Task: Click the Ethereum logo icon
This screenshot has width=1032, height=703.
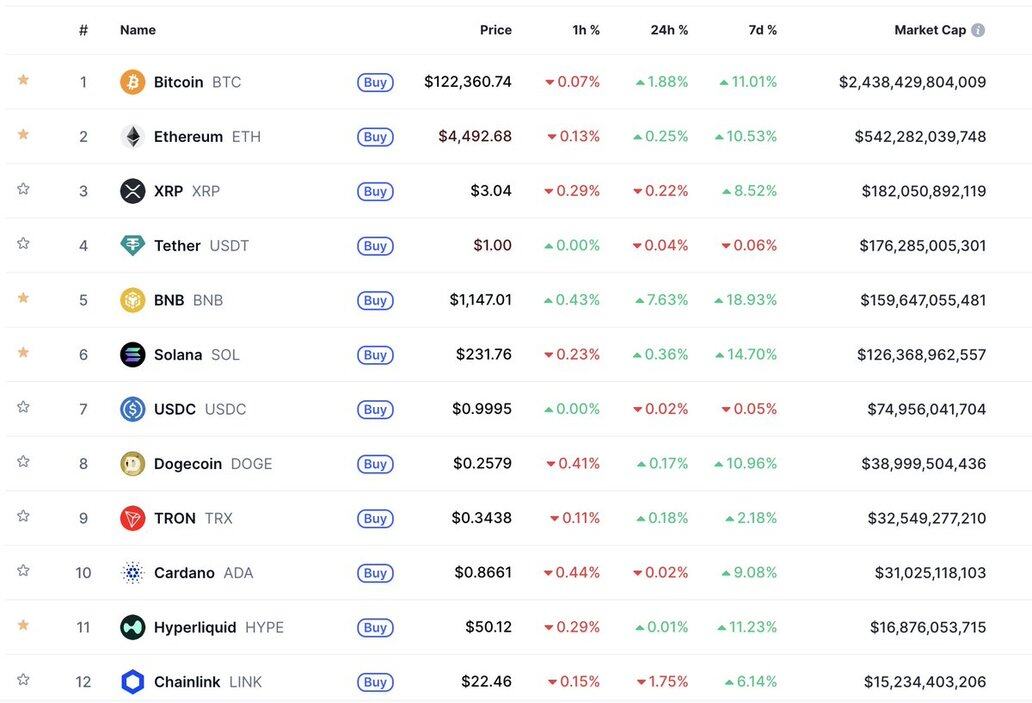Action: click(132, 137)
